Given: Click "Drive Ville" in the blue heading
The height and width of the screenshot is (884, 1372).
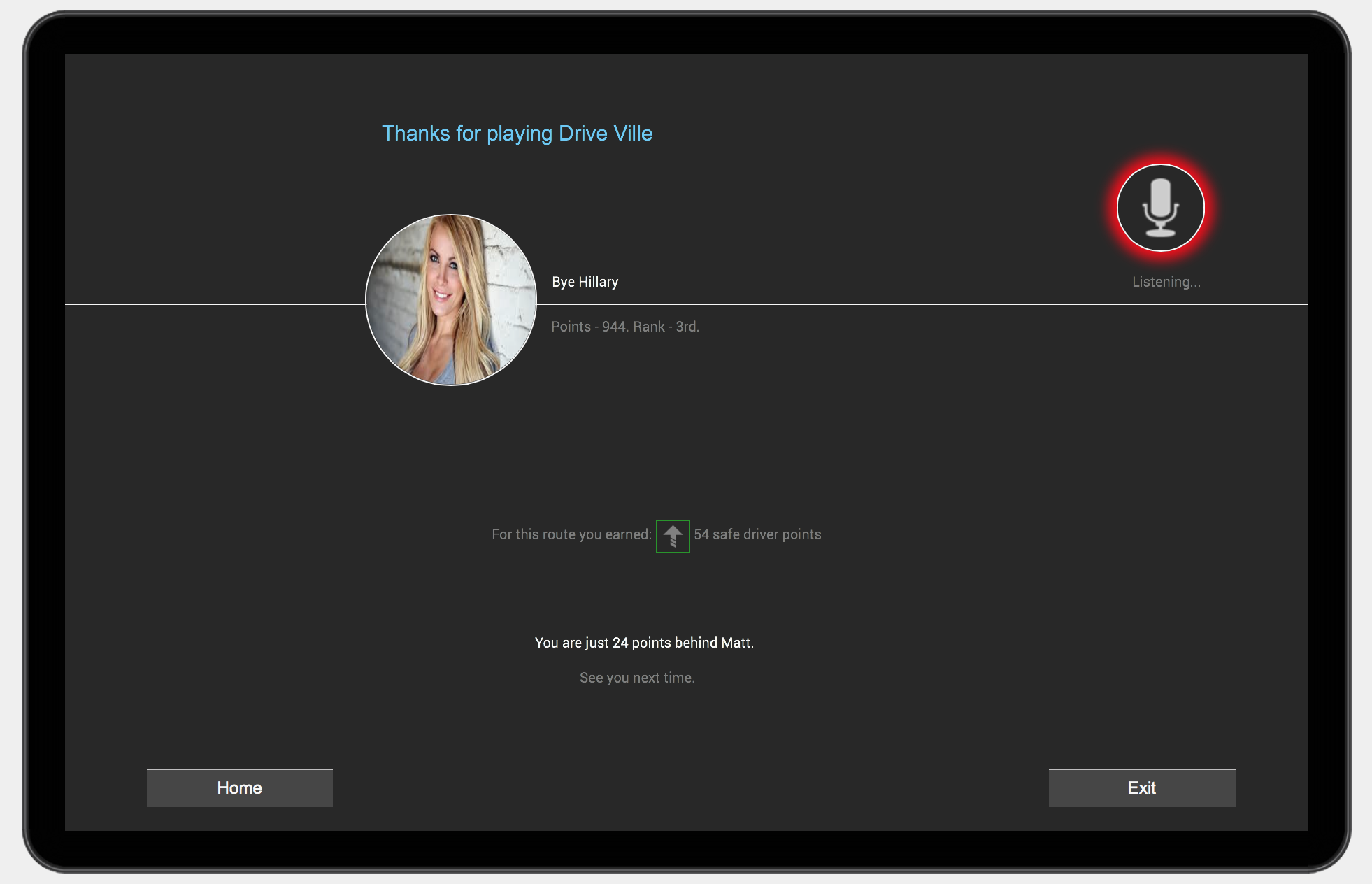Looking at the screenshot, I should [x=606, y=134].
